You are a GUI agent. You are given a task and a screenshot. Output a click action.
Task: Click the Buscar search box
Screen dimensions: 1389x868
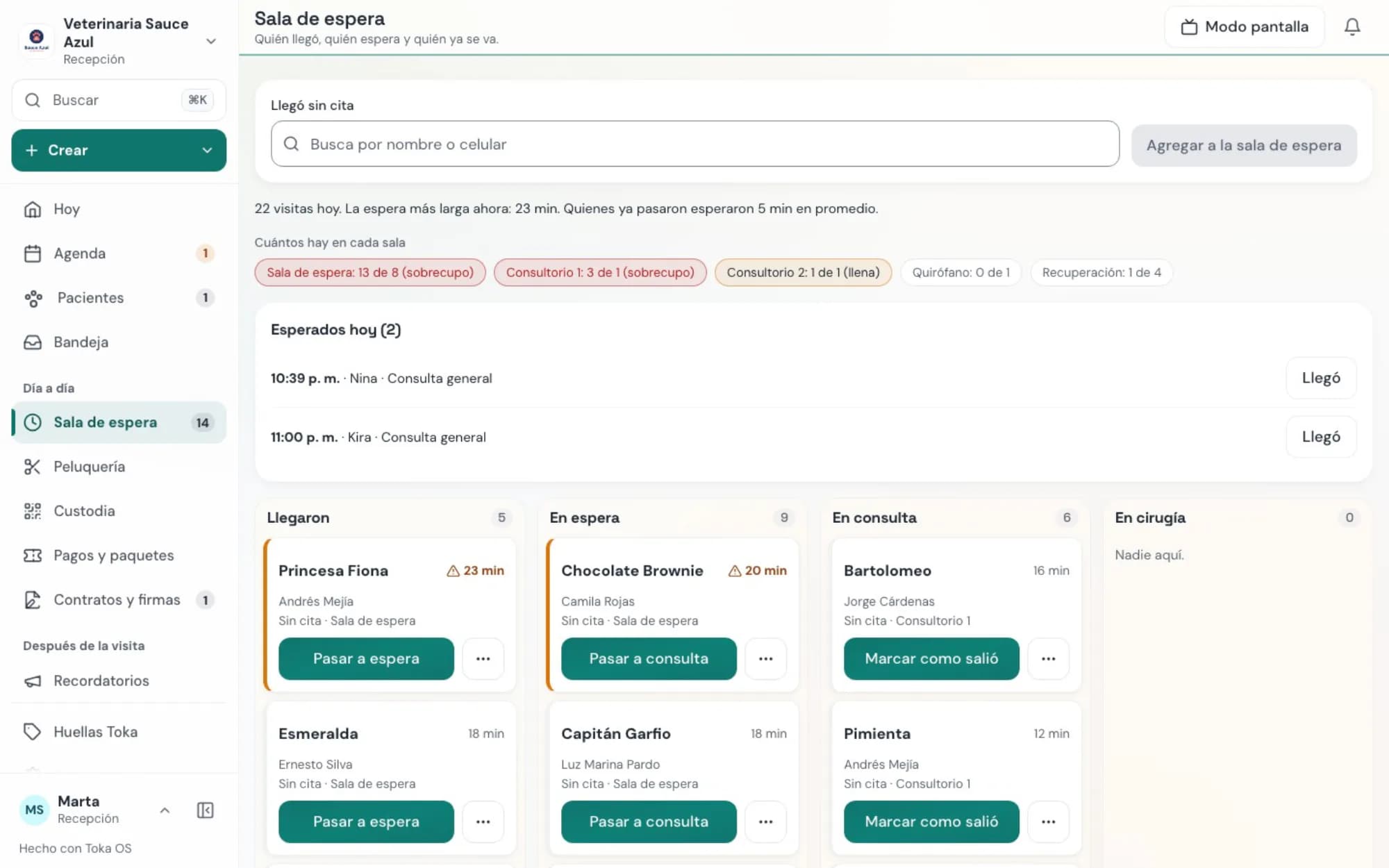pos(119,100)
